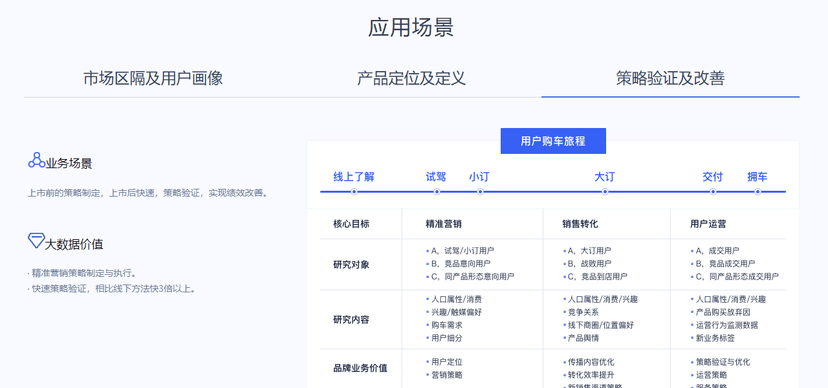Viewport: 828px width, 388px height.
Task: Click the 大订 stage label
Action: pos(605,177)
